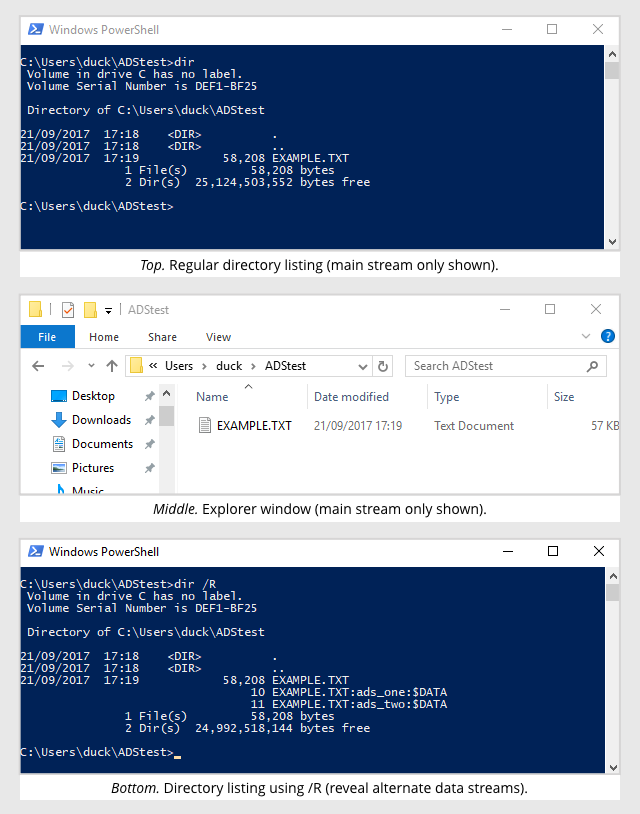The height and width of the screenshot is (814, 640).
Task: Click the duck breadcrumb in the address bar
Action: [x=229, y=366]
